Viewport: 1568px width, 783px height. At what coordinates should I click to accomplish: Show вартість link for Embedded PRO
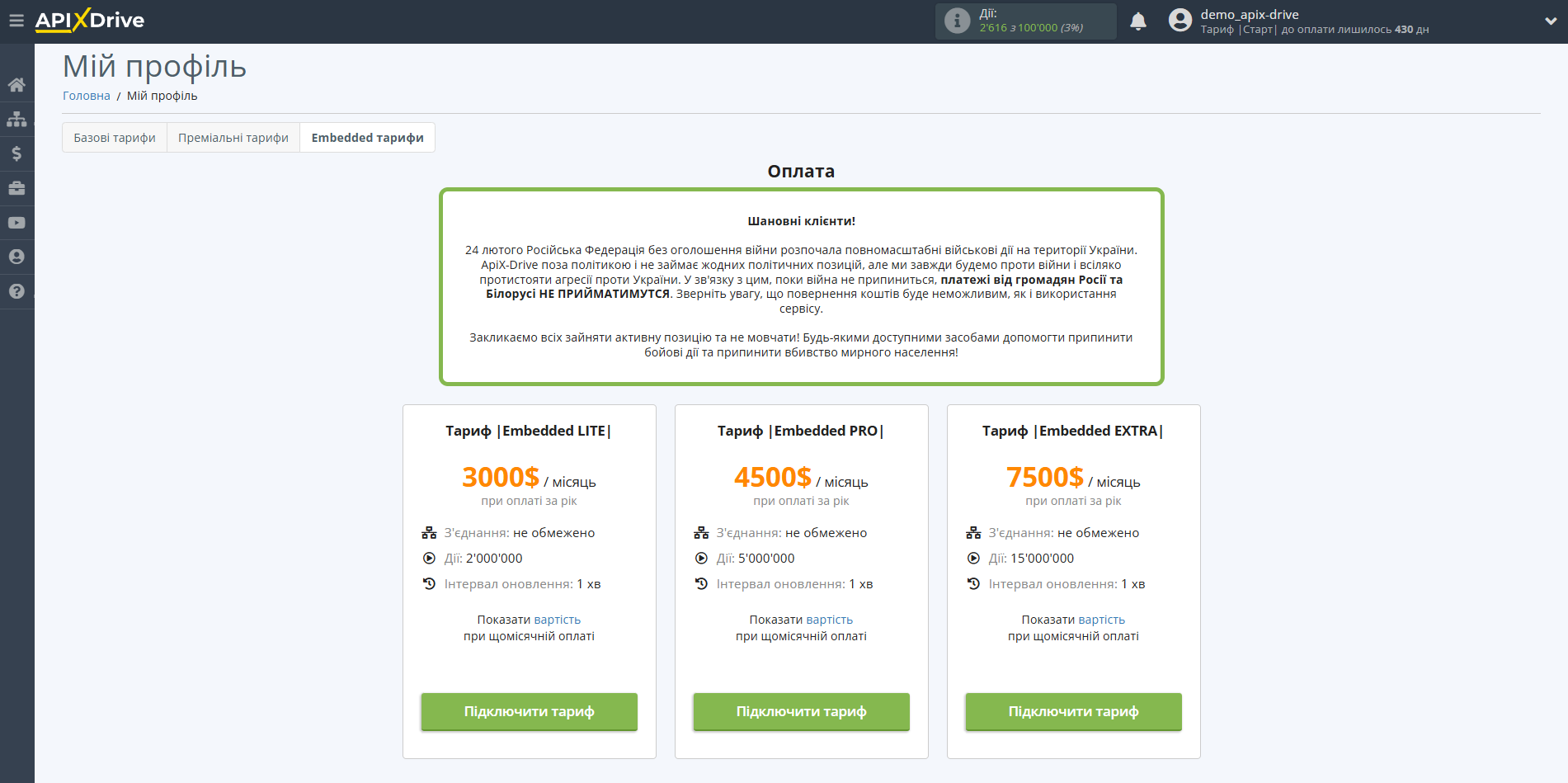[830, 620]
